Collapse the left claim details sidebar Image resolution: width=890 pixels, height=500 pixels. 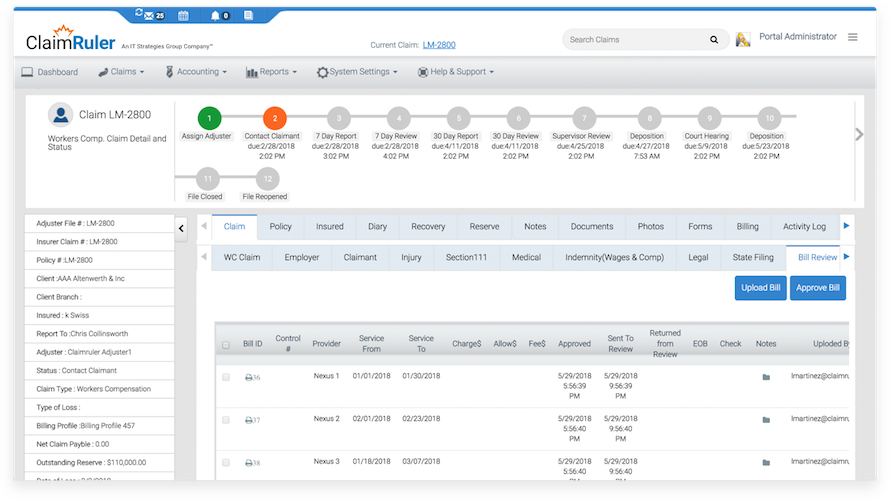point(181,229)
